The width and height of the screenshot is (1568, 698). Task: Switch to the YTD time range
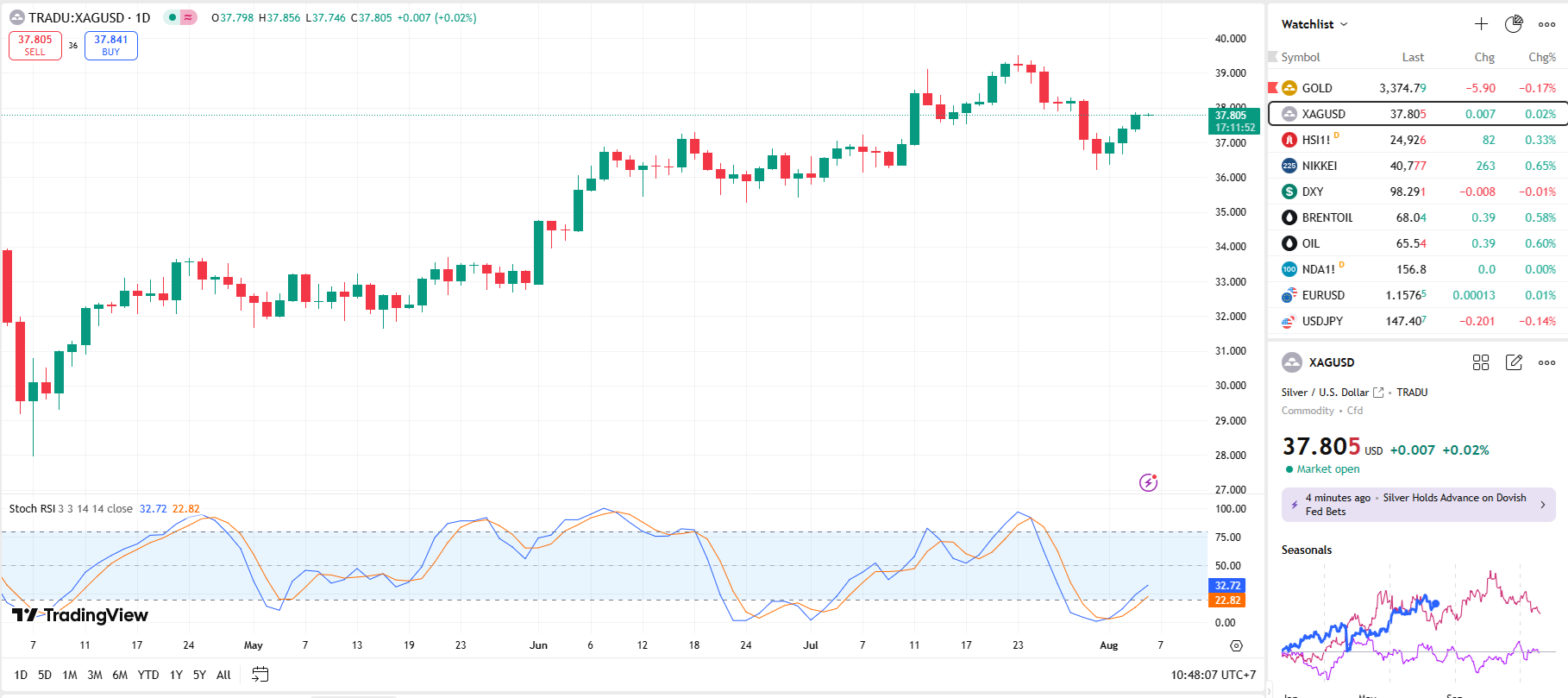[x=148, y=675]
